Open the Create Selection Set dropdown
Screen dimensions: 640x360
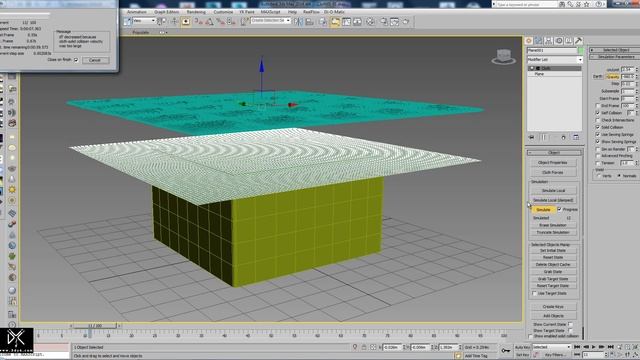[x=271, y=20]
